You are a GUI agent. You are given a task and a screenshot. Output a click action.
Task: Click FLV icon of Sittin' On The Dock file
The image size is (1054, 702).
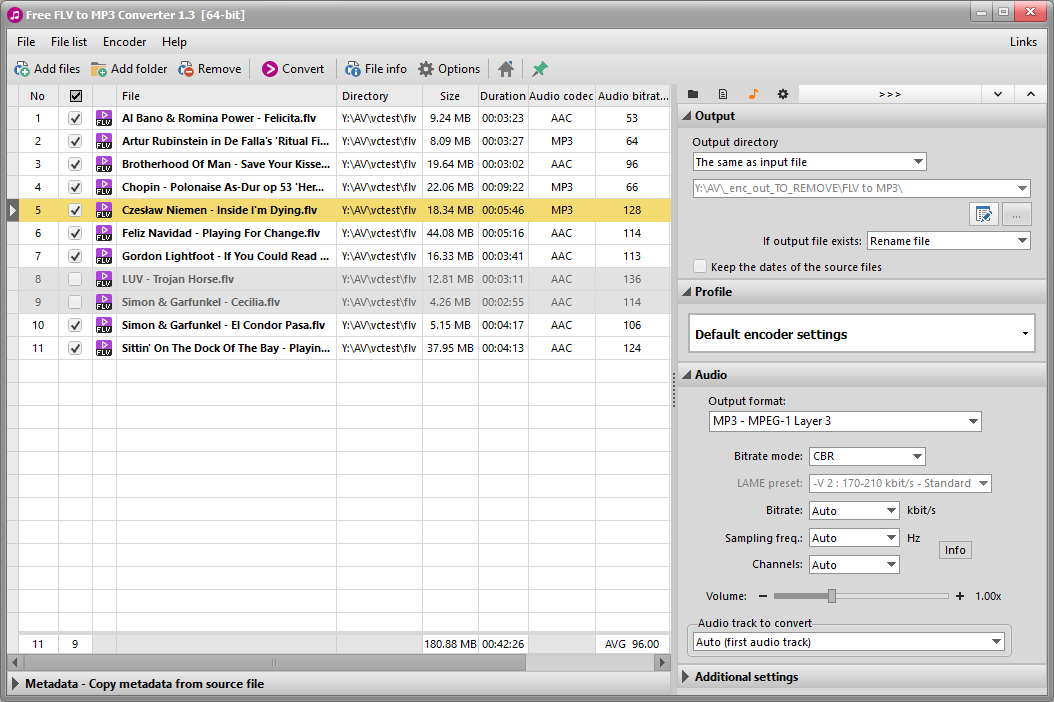coord(104,348)
